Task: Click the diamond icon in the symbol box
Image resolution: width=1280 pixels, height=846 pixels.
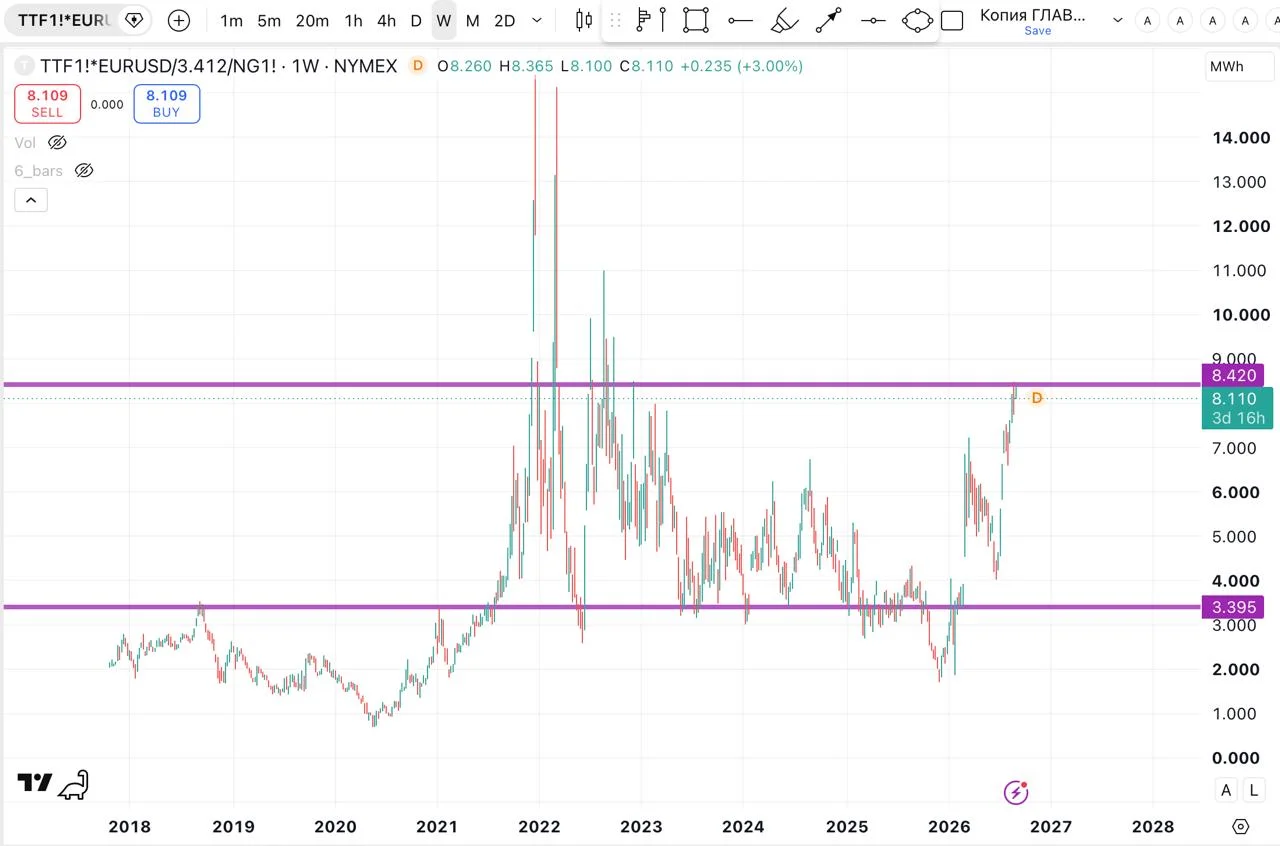Action: (133, 20)
